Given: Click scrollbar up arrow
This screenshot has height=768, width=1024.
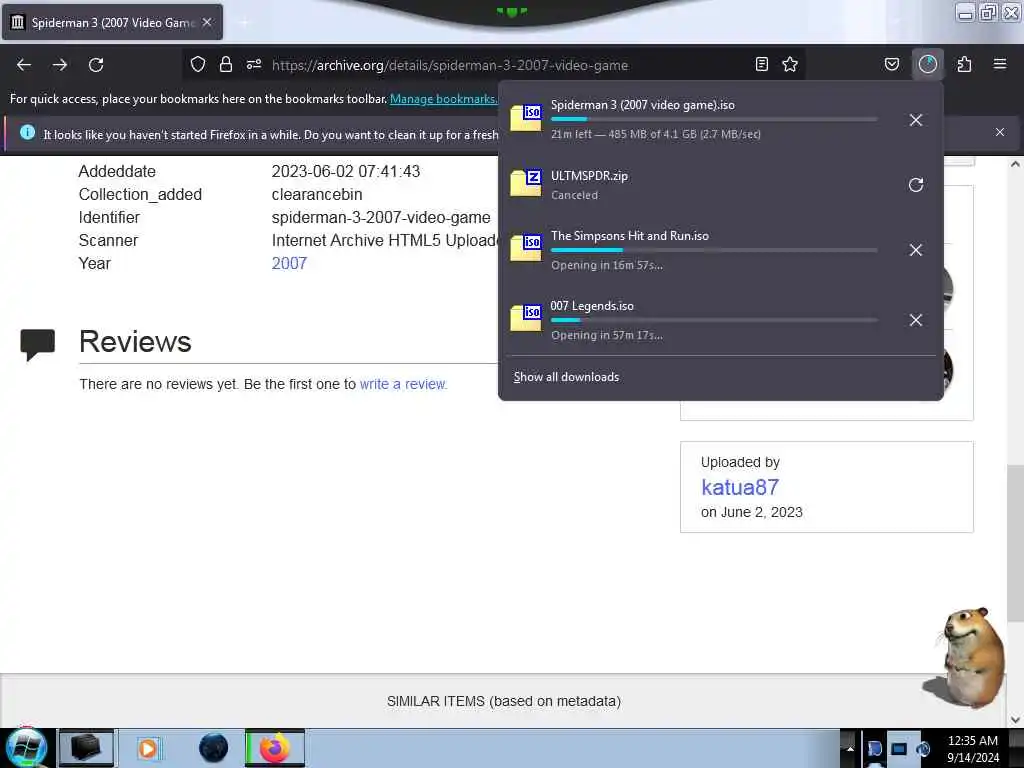Looking at the screenshot, I should pos(1015,165).
